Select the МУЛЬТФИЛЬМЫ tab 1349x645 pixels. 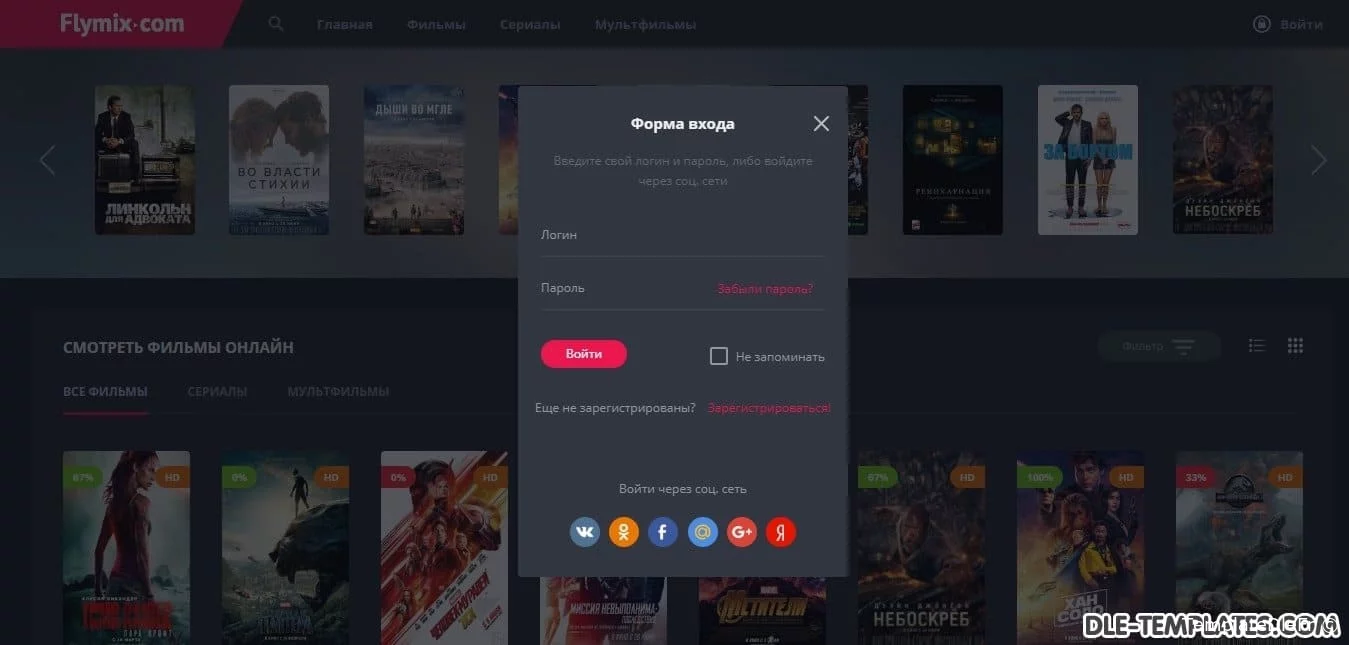338,392
